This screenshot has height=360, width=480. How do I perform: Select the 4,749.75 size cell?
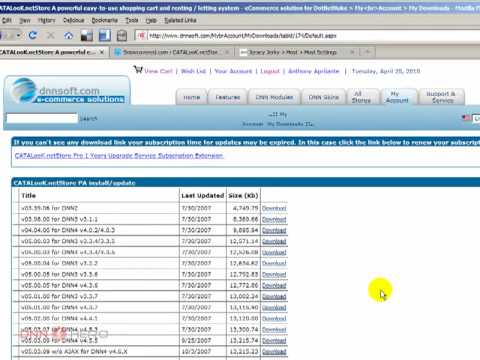(x=245, y=208)
